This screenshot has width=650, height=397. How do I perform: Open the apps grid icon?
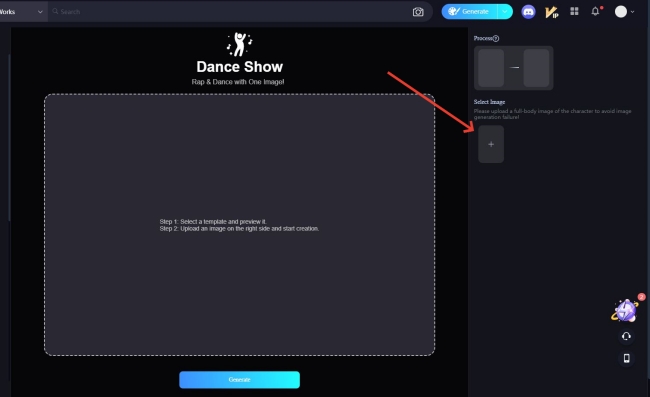coord(574,11)
